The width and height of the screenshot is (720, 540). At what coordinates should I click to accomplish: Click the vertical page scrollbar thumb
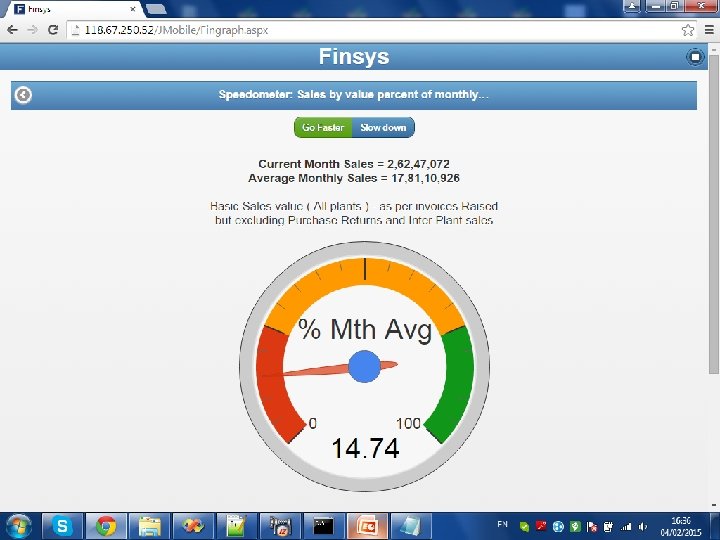(x=714, y=214)
